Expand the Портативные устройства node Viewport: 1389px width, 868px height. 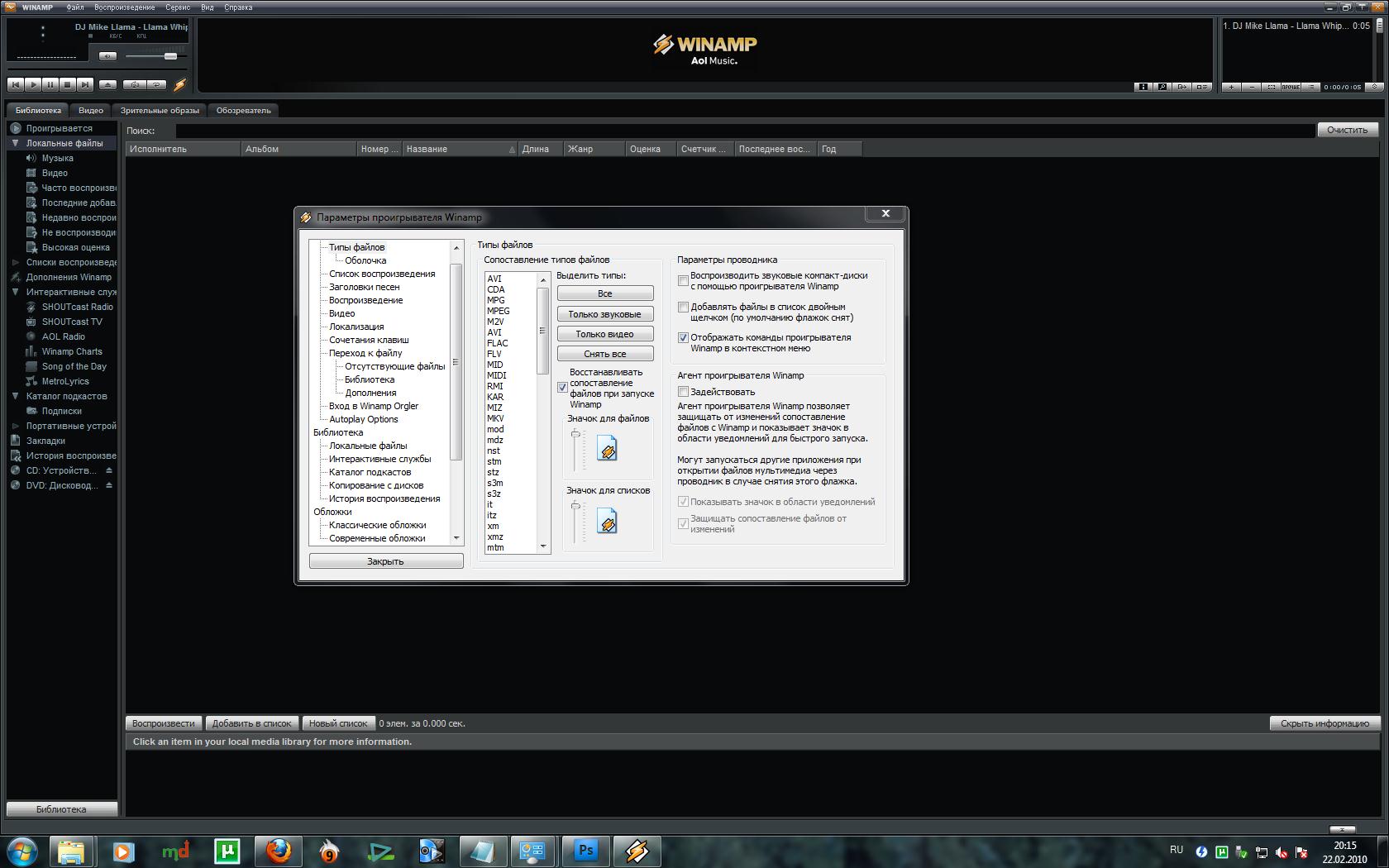[x=16, y=426]
